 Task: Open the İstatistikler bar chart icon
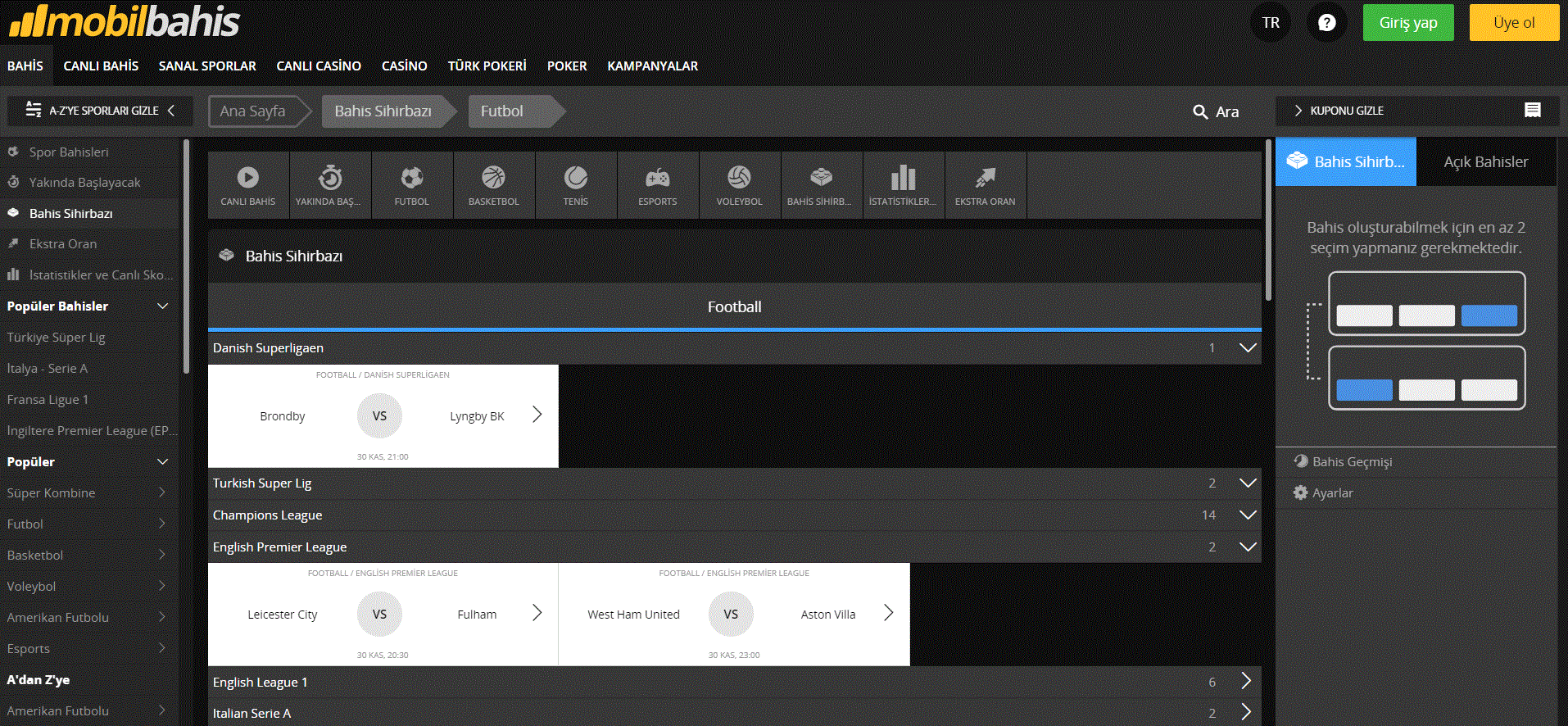point(904,185)
